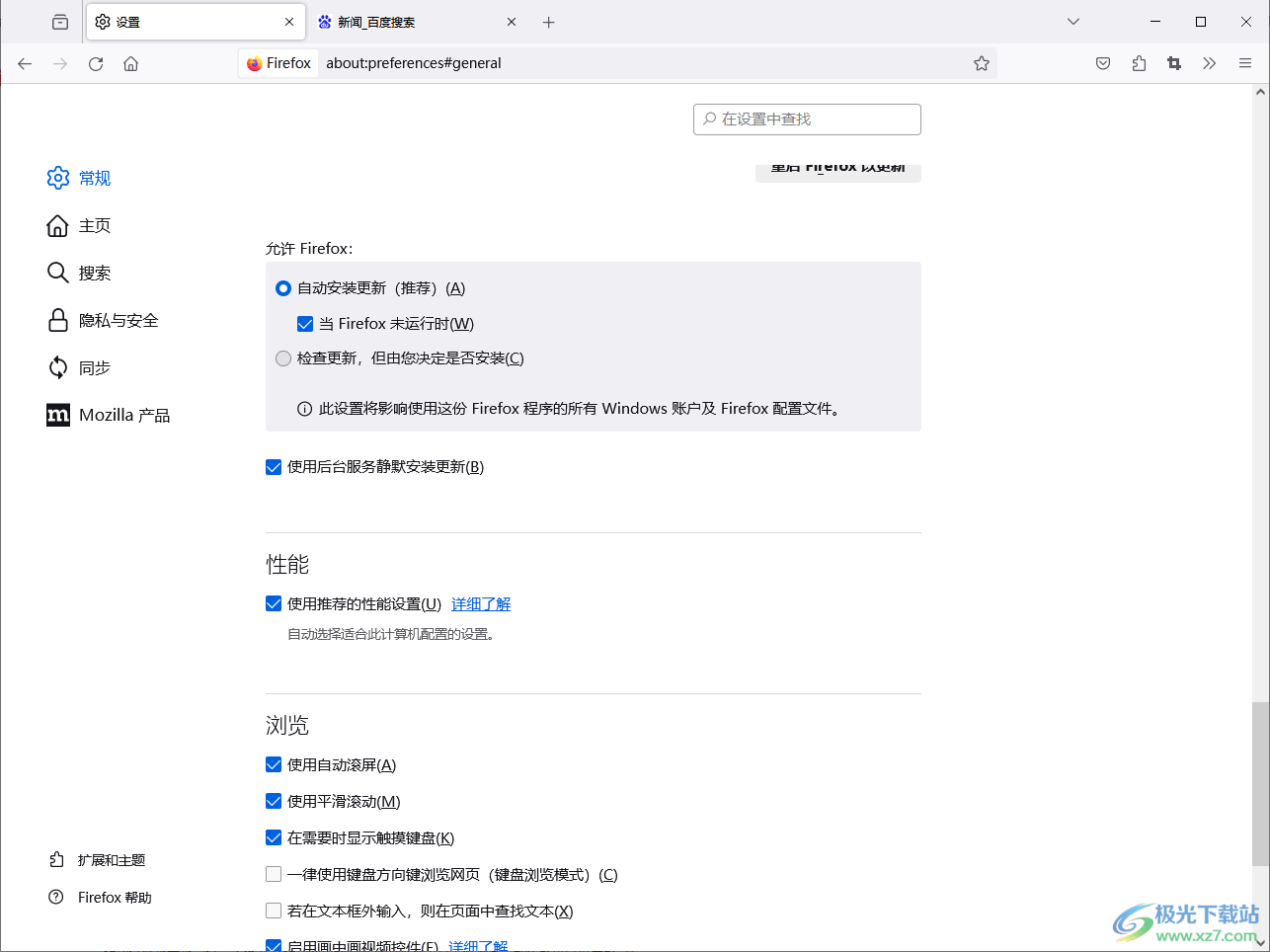Viewport: 1270px width, 952px height.
Task: Select 检查更新，但由您决定是否安装 radio
Action: (283, 358)
